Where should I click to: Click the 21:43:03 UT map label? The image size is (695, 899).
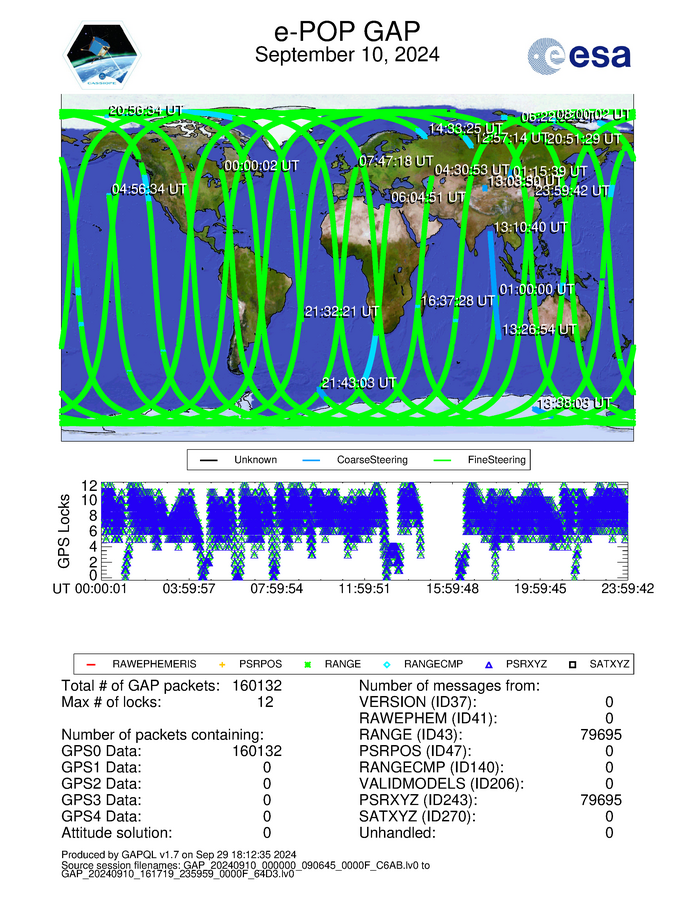[359, 383]
